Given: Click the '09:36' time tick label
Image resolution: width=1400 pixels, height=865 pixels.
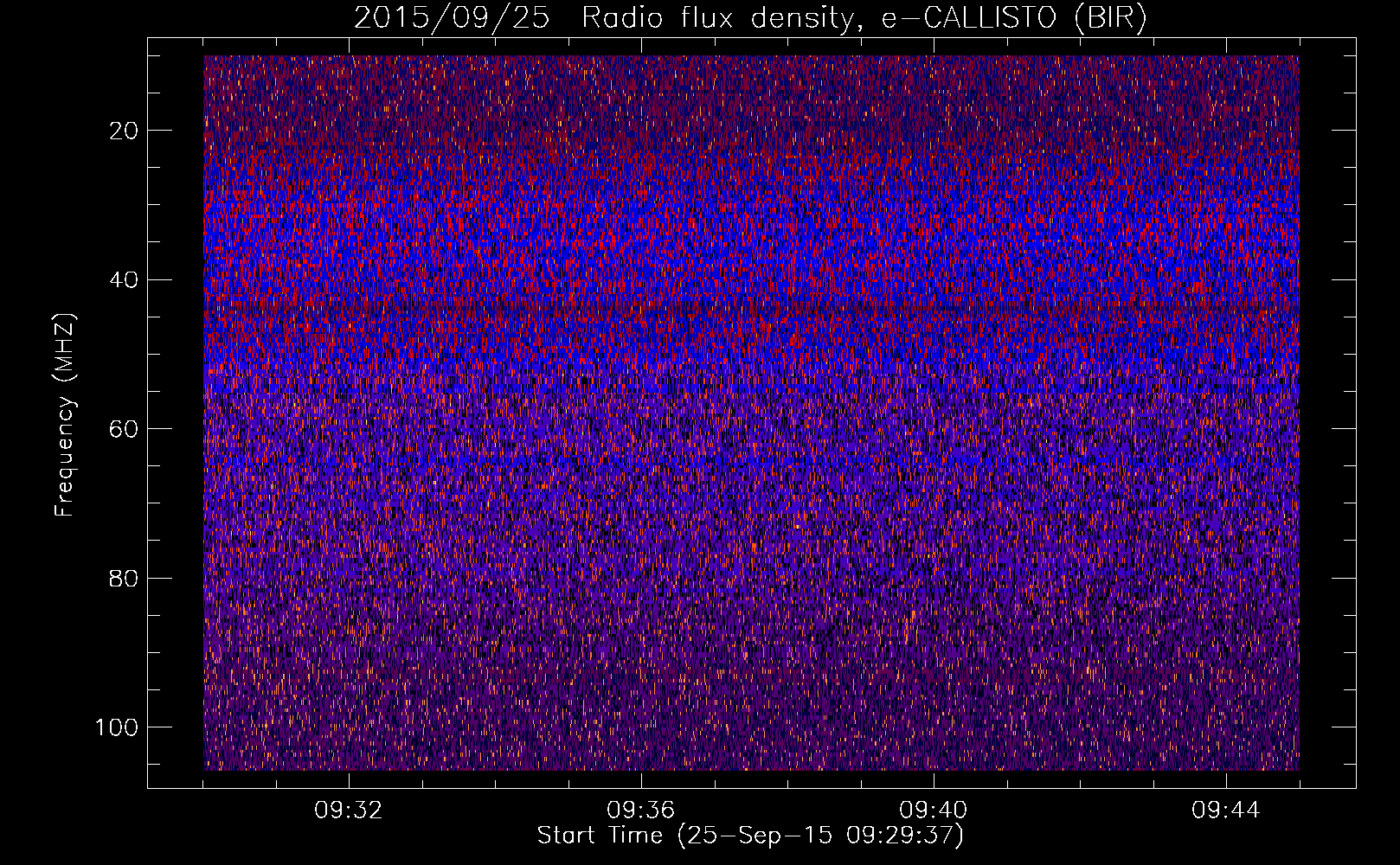Looking at the screenshot, I should (641, 811).
